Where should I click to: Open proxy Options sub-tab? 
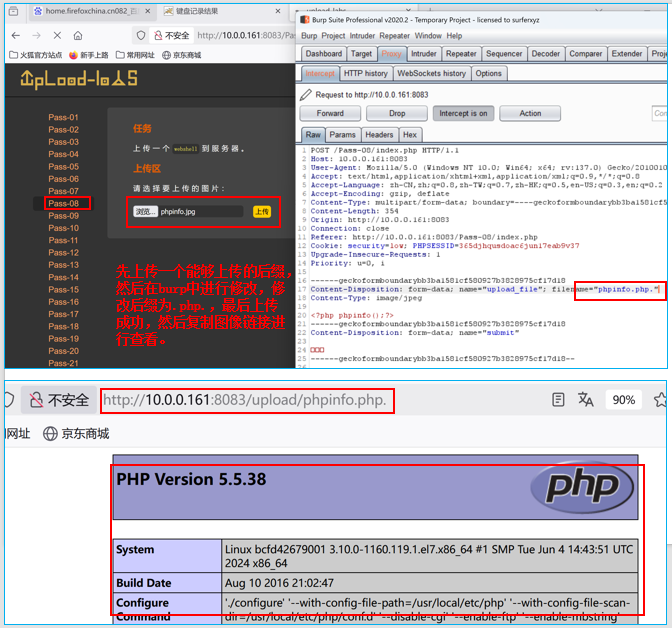coord(488,74)
